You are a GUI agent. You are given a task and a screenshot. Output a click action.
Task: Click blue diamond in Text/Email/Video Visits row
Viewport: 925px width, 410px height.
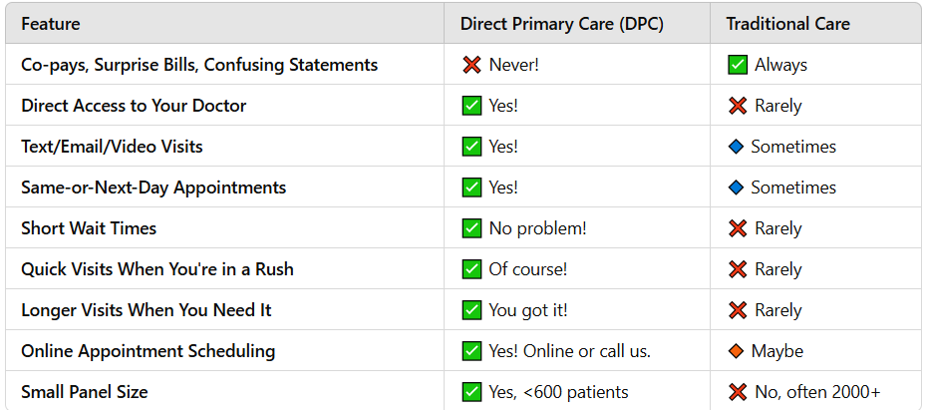737,147
